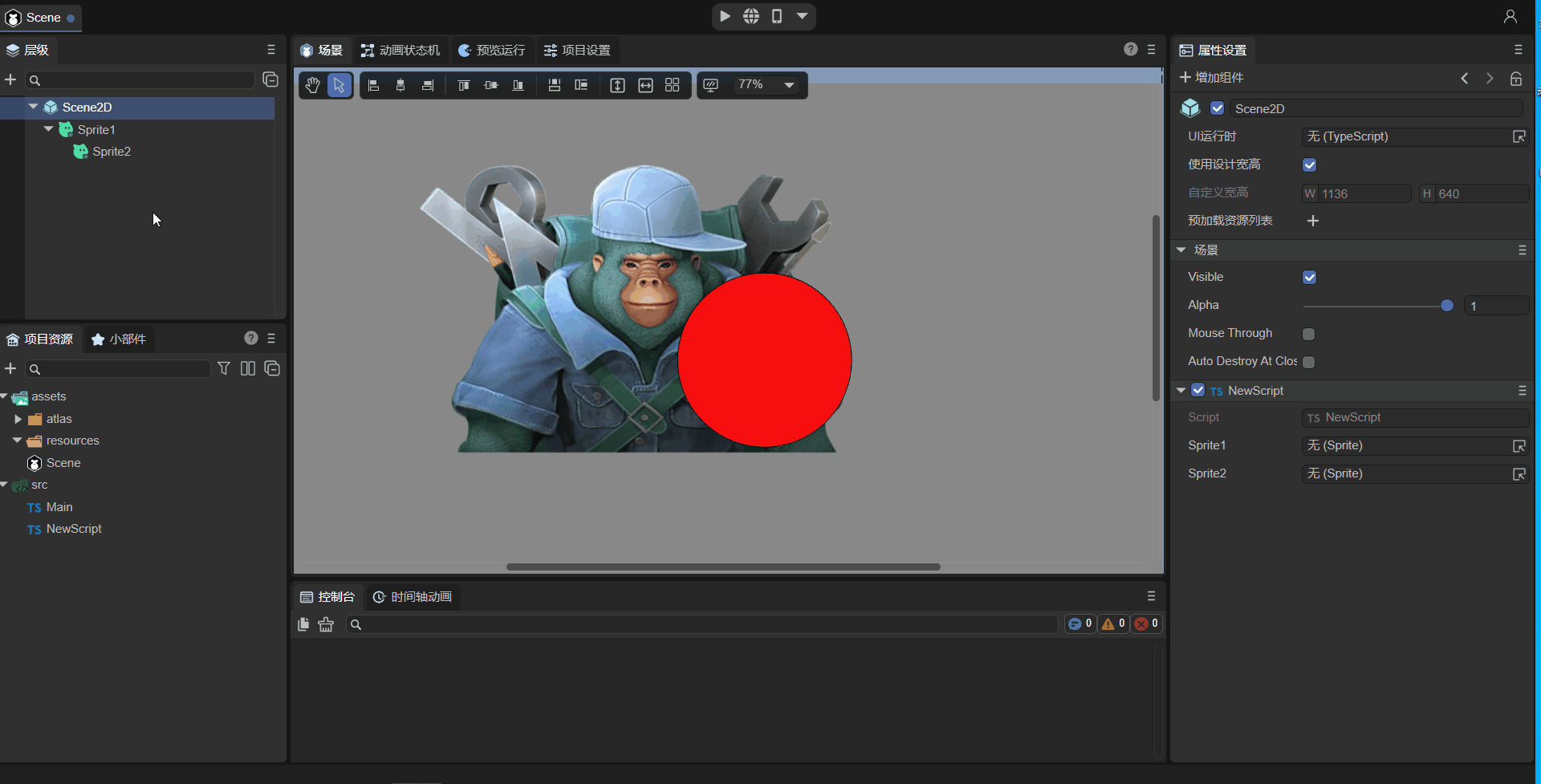Click the mobile device preview icon
1541x784 pixels.
coord(776,16)
